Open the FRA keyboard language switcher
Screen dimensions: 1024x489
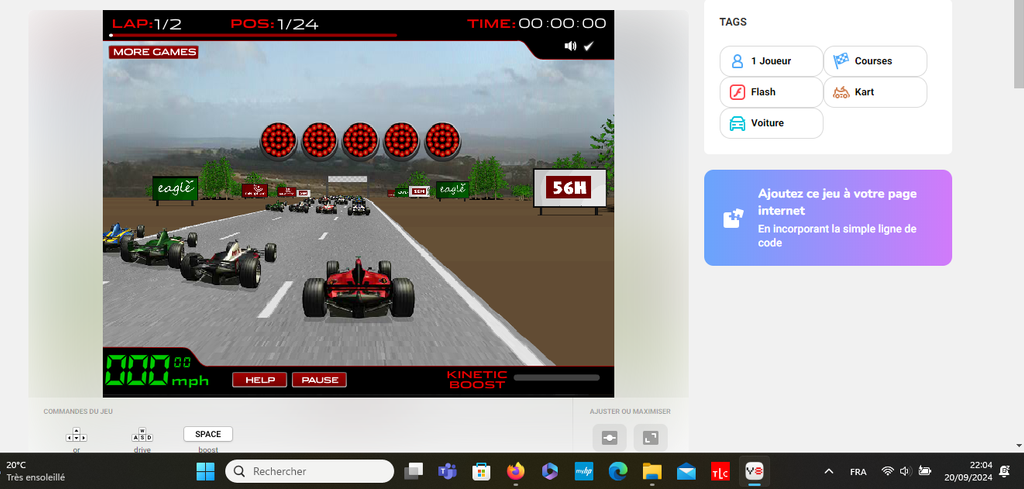858,471
